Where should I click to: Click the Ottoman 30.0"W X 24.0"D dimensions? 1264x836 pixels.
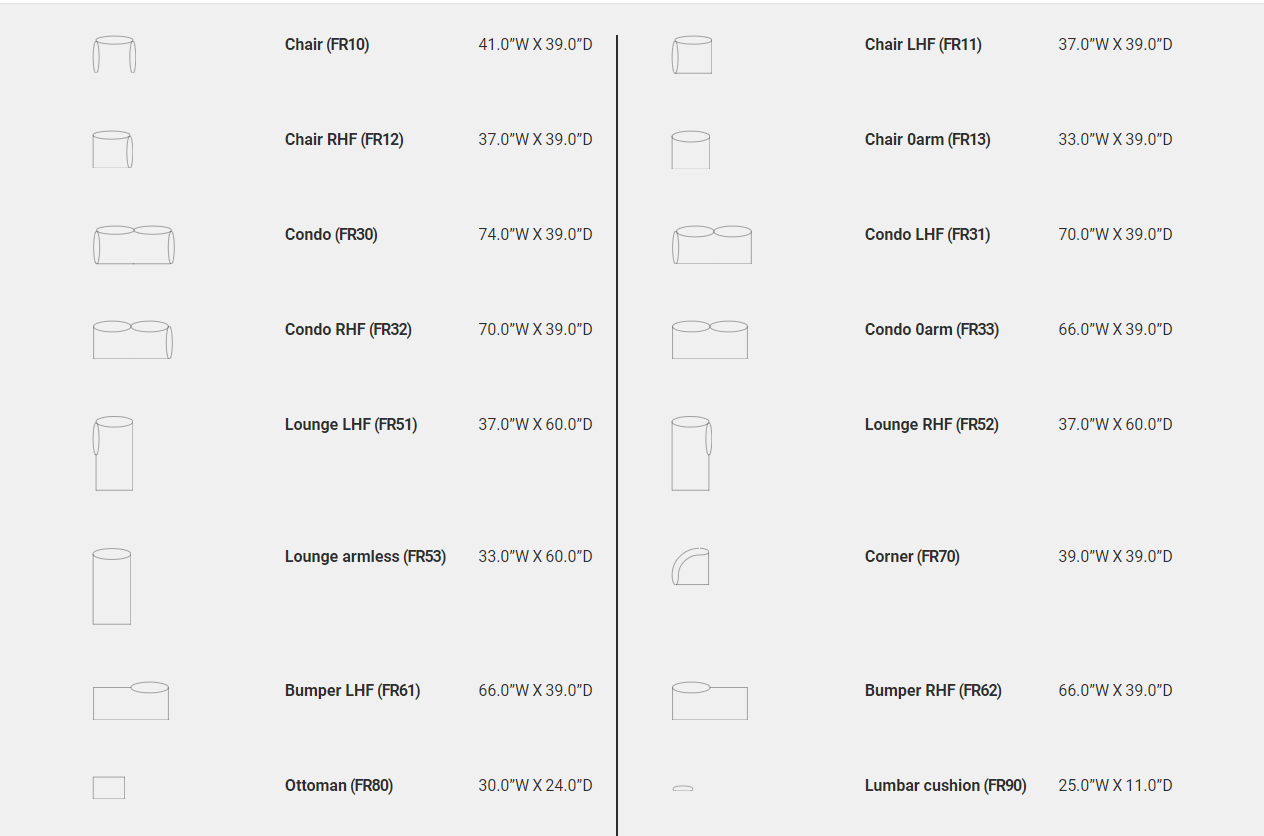535,786
